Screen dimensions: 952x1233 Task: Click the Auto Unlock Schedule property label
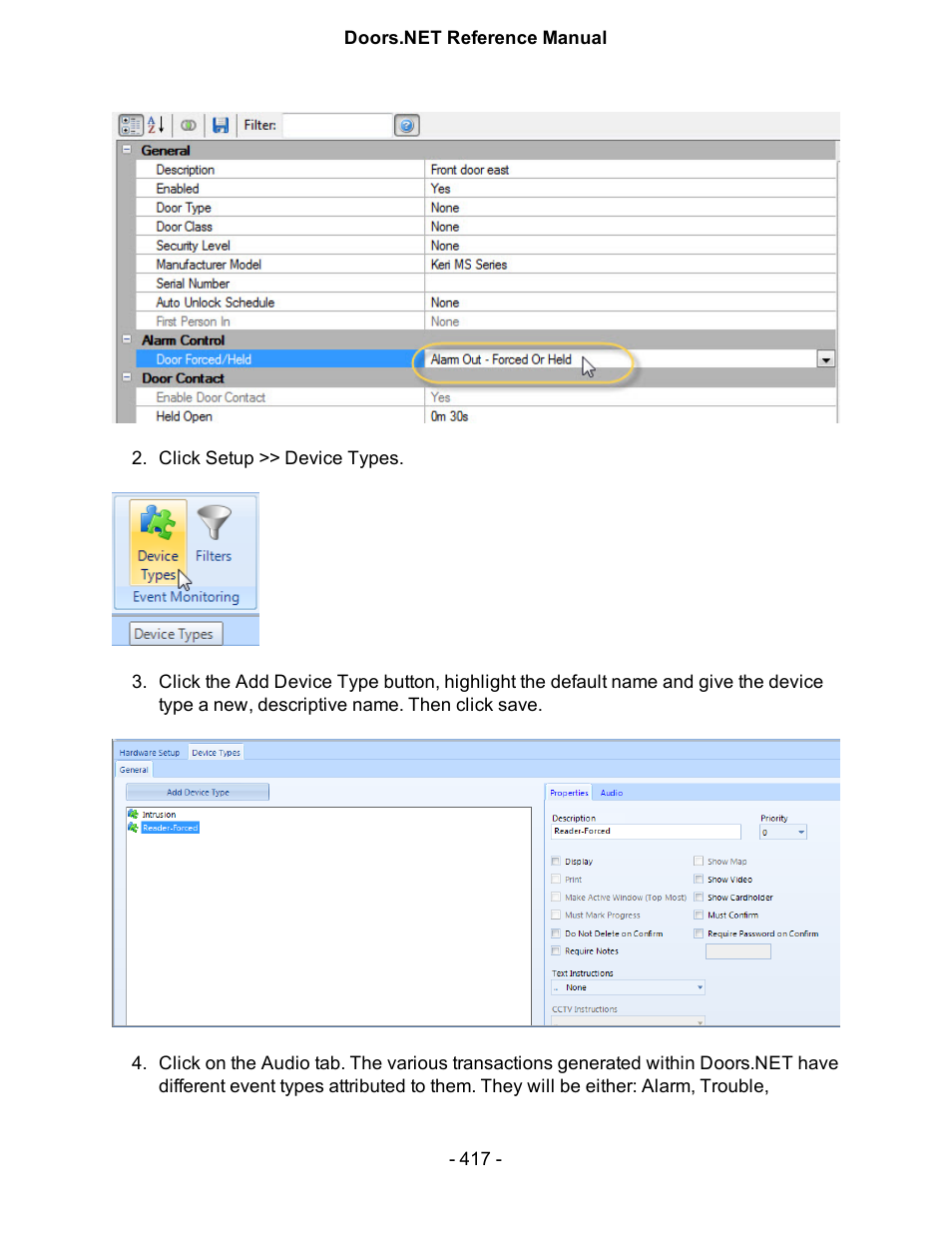coord(215,303)
